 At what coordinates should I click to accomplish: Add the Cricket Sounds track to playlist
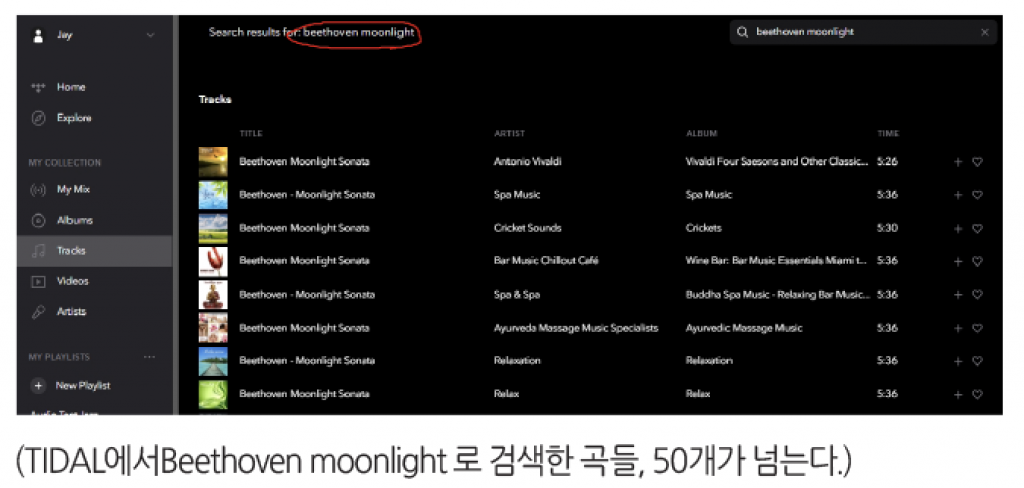tap(958, 229)
